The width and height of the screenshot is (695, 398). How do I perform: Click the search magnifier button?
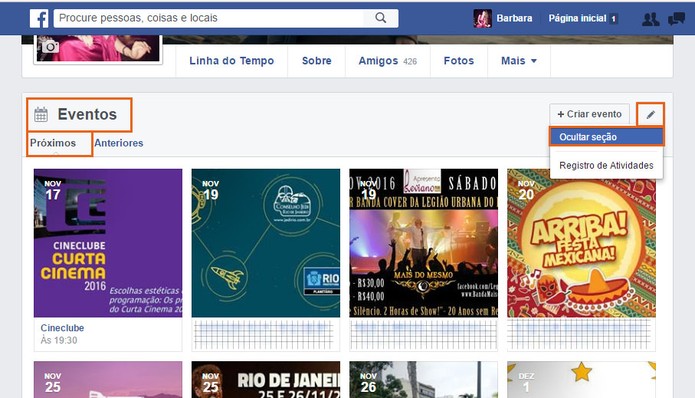pos(380,18)
